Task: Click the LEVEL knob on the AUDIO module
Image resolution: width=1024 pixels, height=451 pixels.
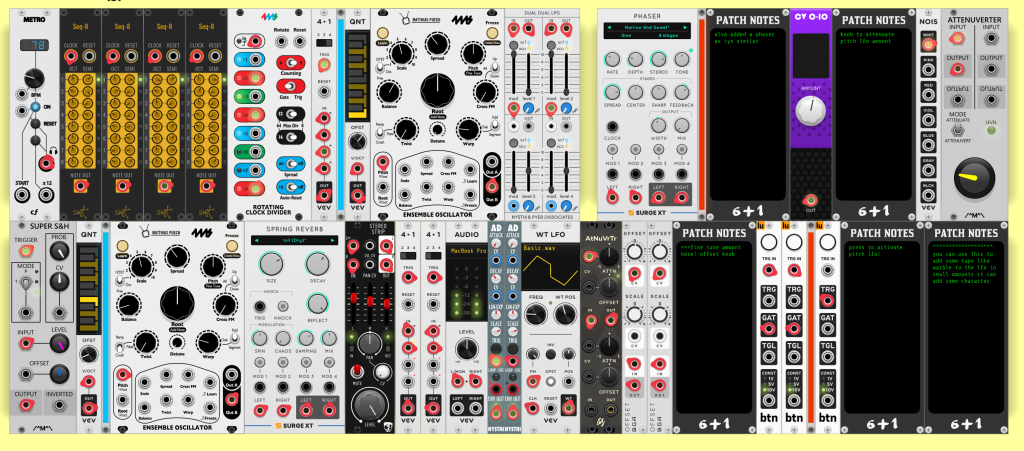Action: [466, 349]
